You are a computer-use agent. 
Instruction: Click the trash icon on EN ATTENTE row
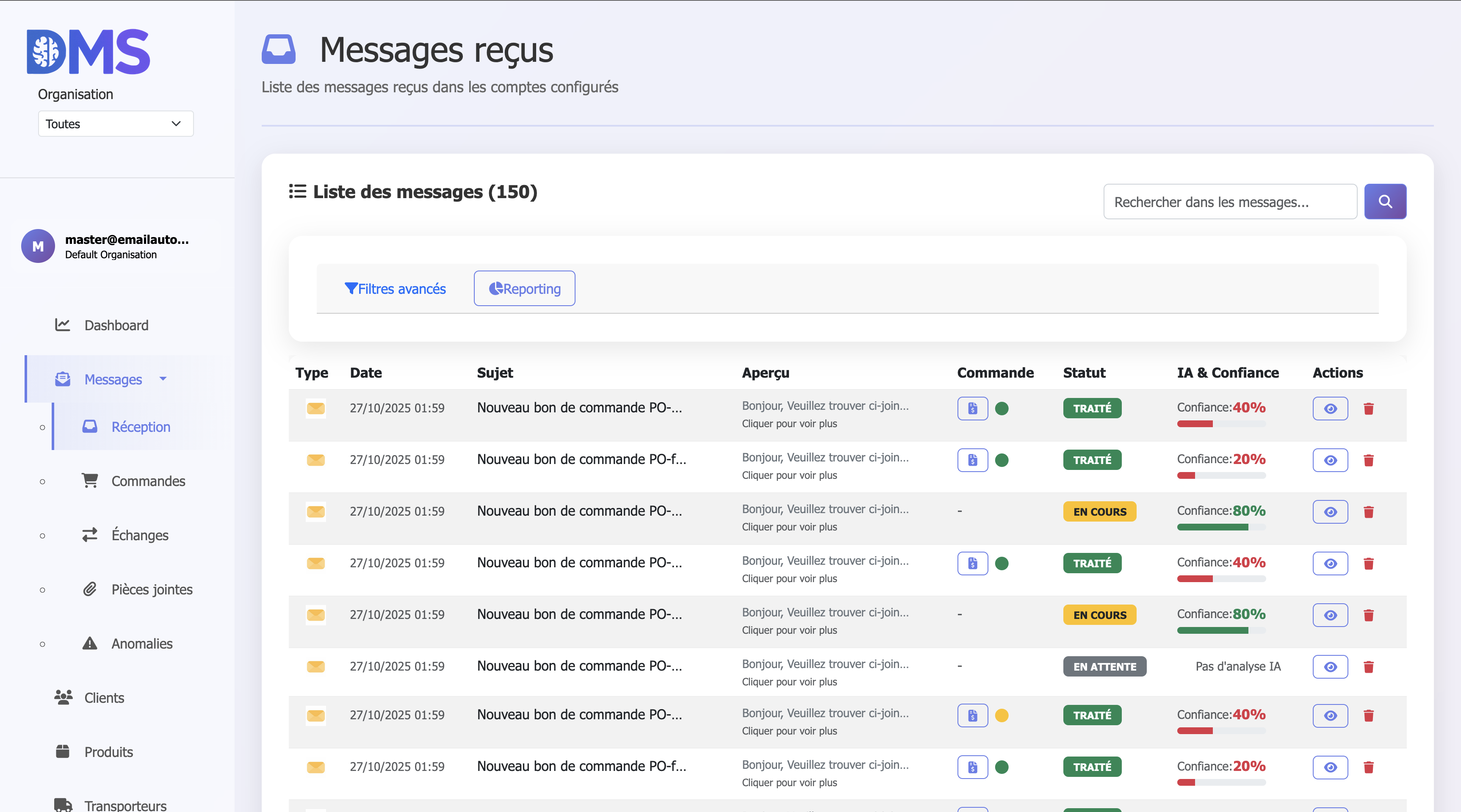tap(1368, 667)
